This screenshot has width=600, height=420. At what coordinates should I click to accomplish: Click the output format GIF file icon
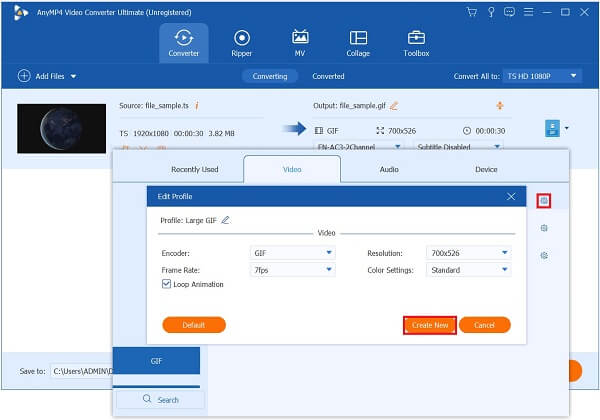coord(552,129)
